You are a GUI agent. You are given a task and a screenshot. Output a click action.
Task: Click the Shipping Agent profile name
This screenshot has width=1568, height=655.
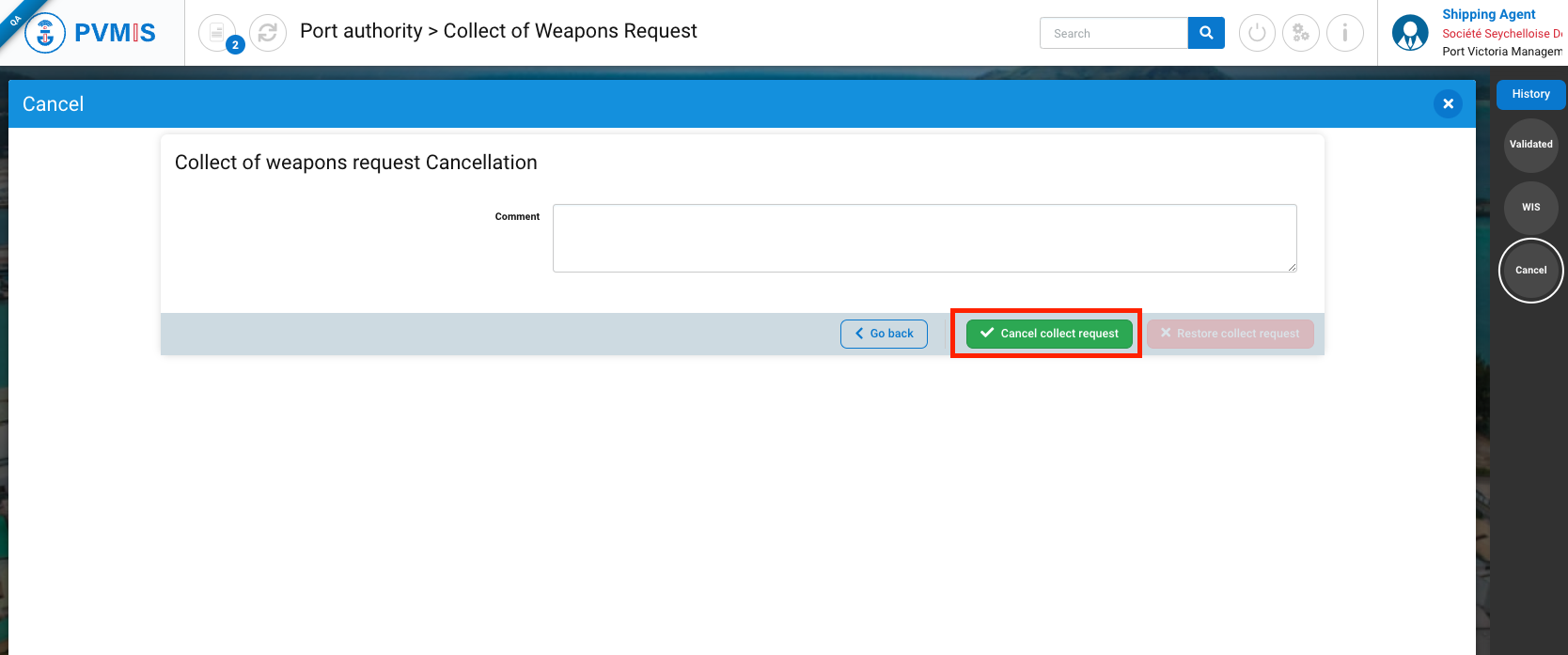pyautogui.click(x=1488, y=14)
